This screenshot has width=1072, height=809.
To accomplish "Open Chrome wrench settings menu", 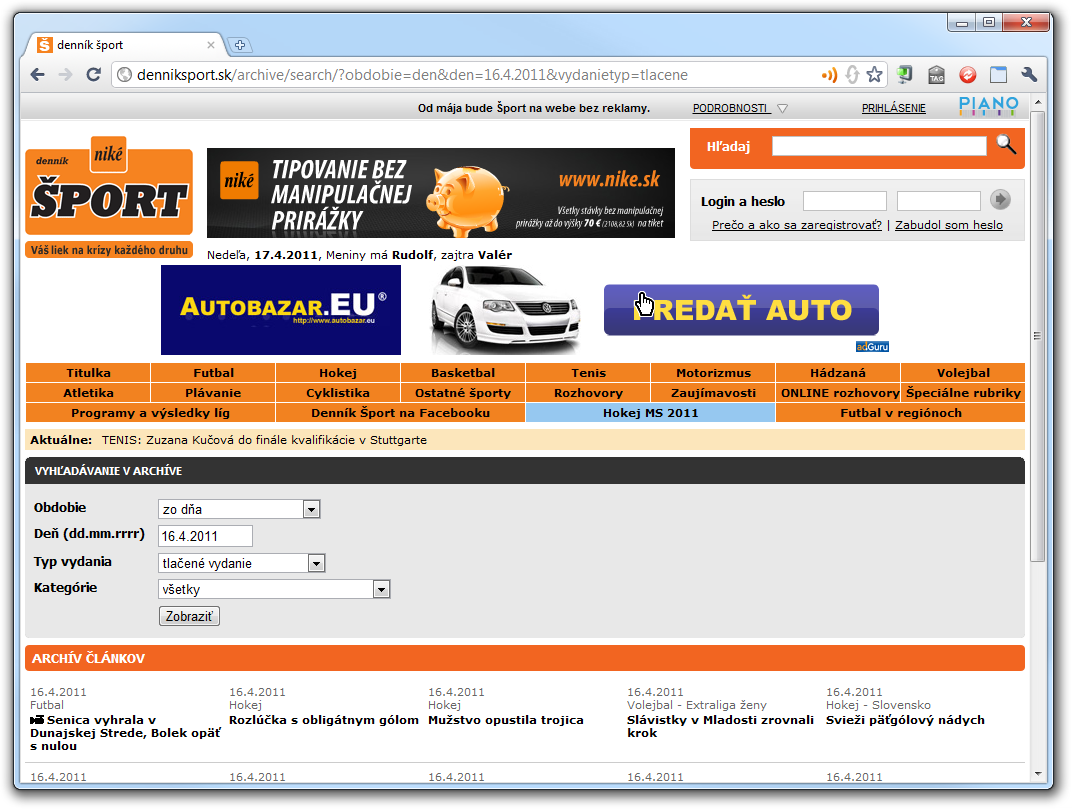I will [x=1029, y=75].
